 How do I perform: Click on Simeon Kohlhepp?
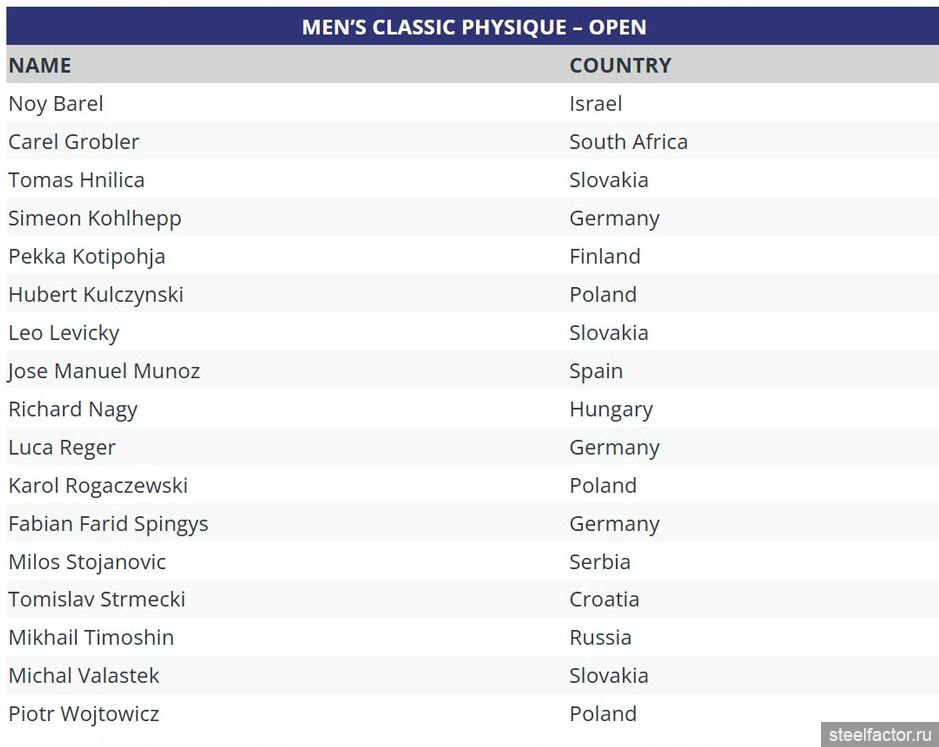(x=95, y=218)
